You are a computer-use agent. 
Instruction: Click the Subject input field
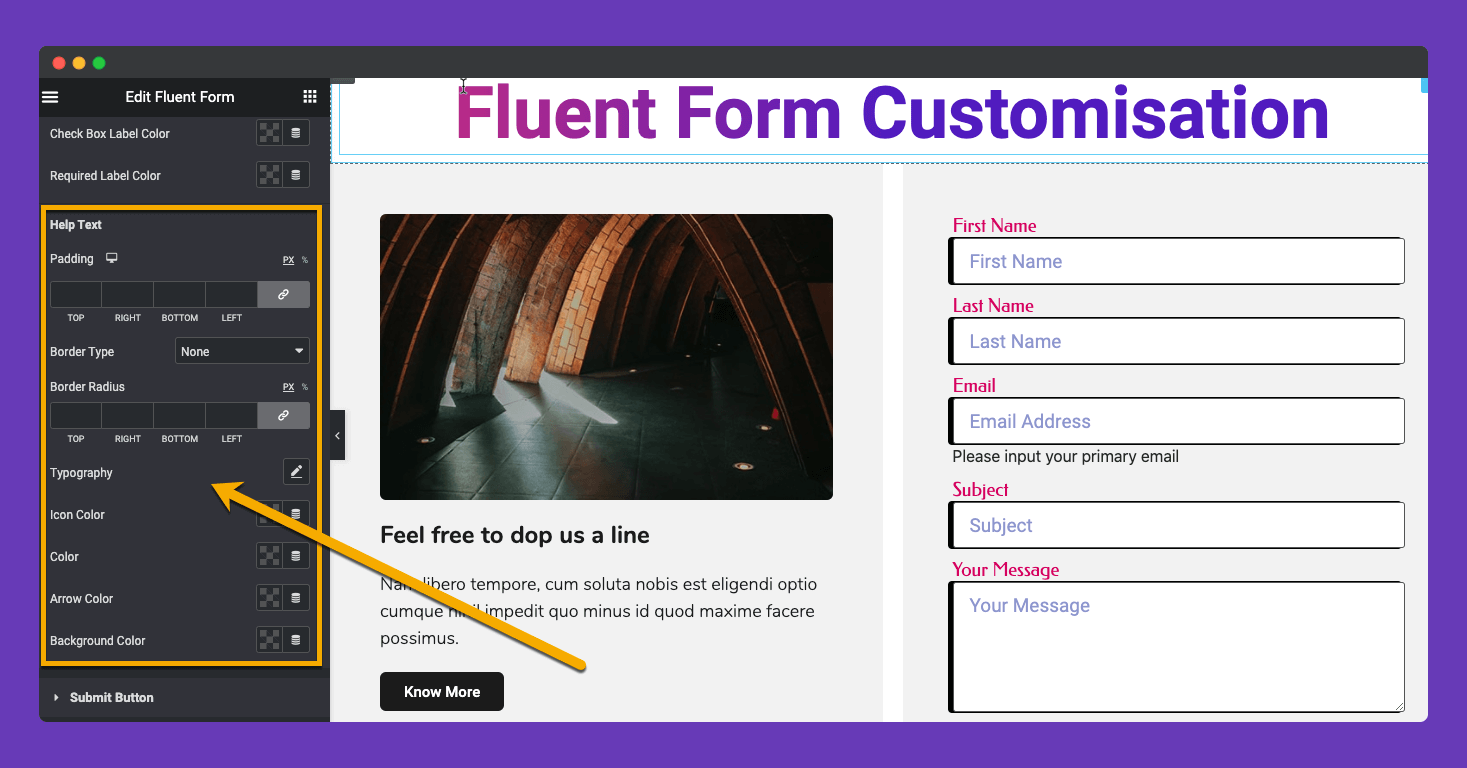coord(1177,525)
